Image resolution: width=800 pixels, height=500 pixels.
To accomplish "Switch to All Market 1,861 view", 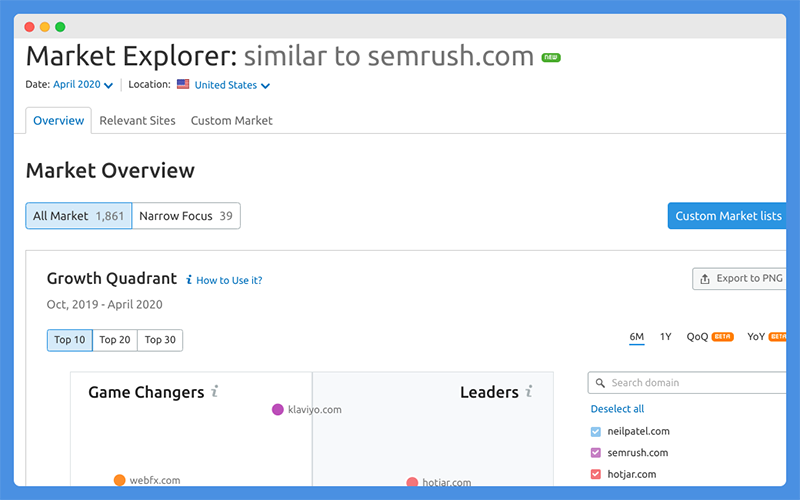I will [x=79, y=216].
